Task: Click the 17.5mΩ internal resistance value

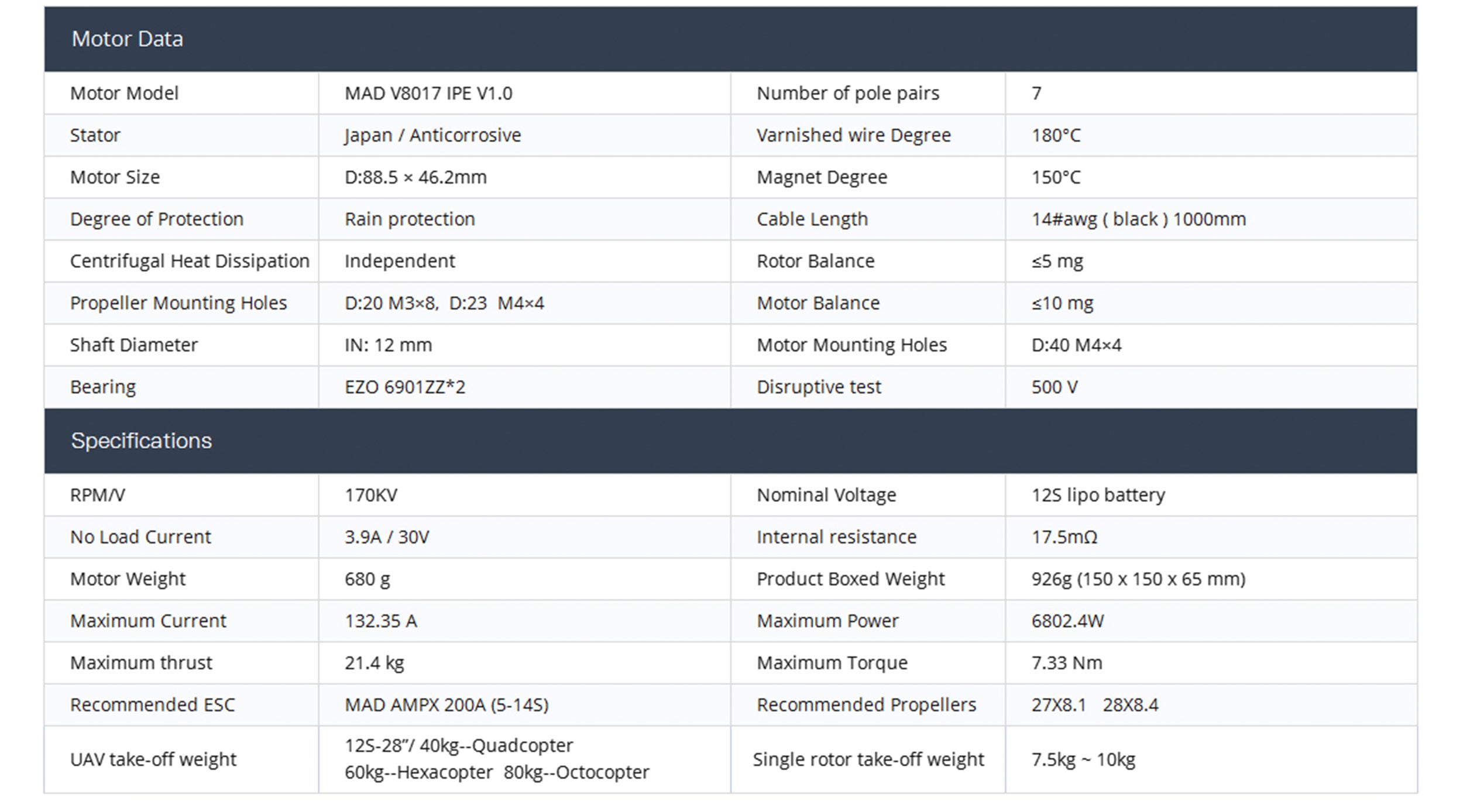Action: tap(1064, 537)
